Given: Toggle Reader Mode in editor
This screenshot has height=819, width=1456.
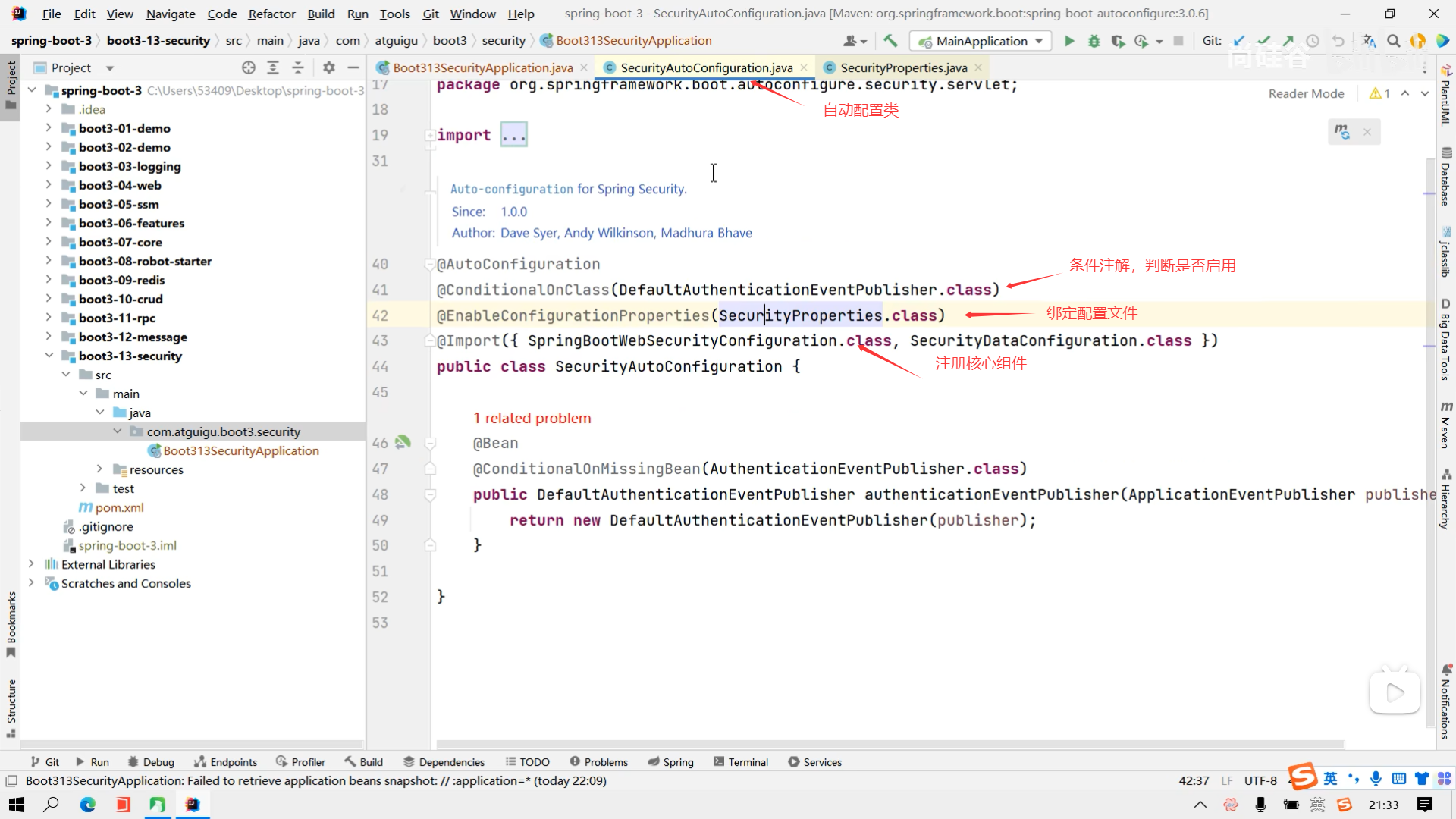Looking at the screenshot, I should (1306, 93).
